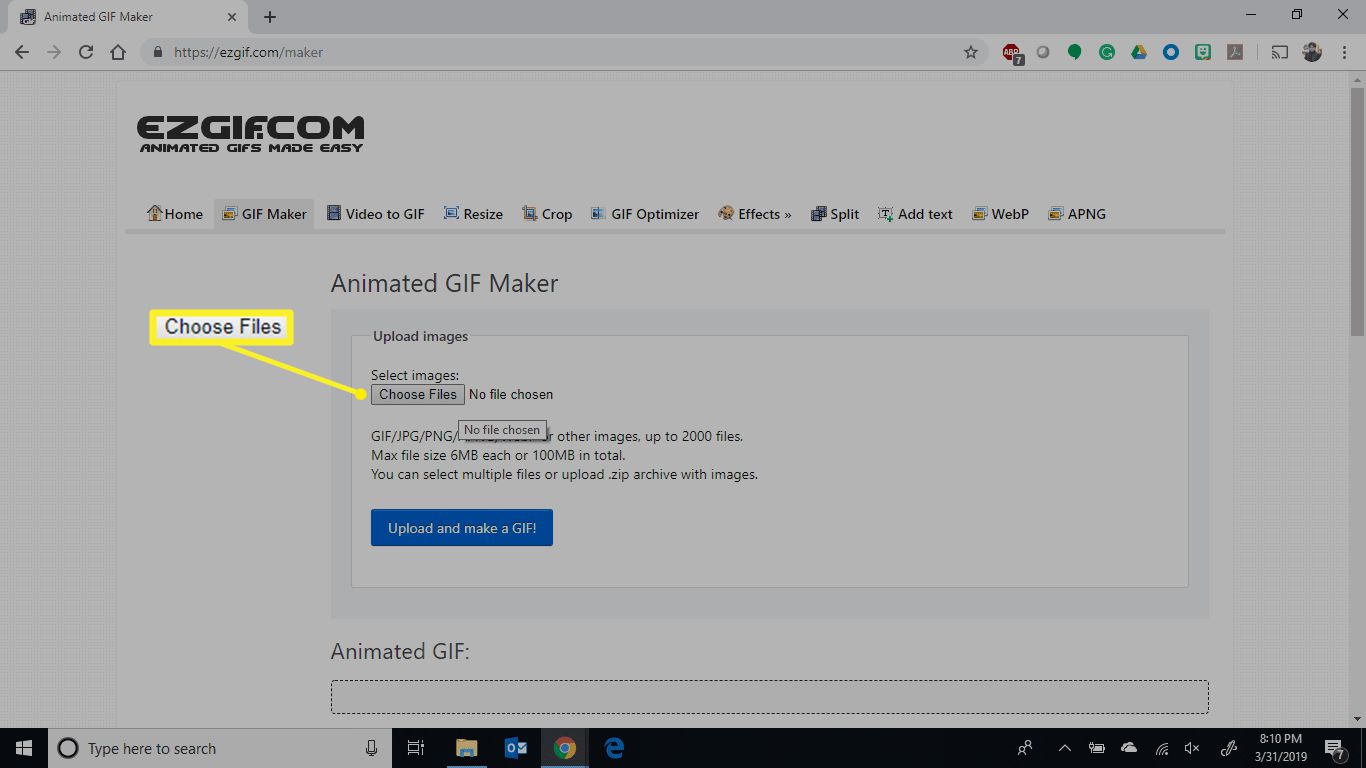Open the Adobe Acrobat extension icon
This screenshot has height=768, width=1366.
(x=1236, y=52)
